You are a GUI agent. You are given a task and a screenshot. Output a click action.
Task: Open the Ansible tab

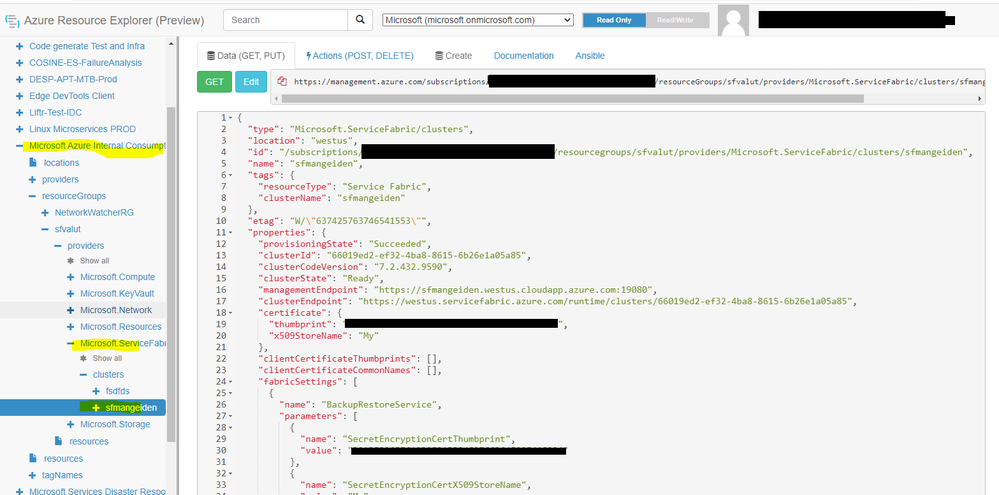pos(590,56)
